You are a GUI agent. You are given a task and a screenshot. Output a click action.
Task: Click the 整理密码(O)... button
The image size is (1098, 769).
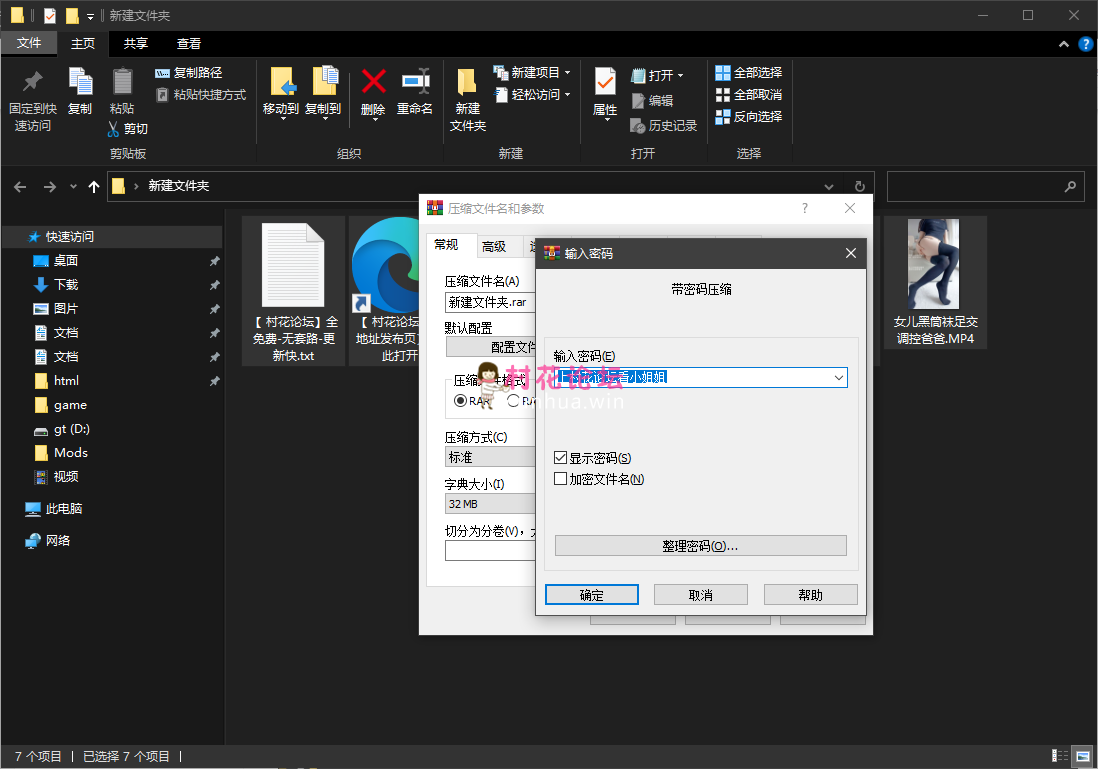click(x=700, y=546)
